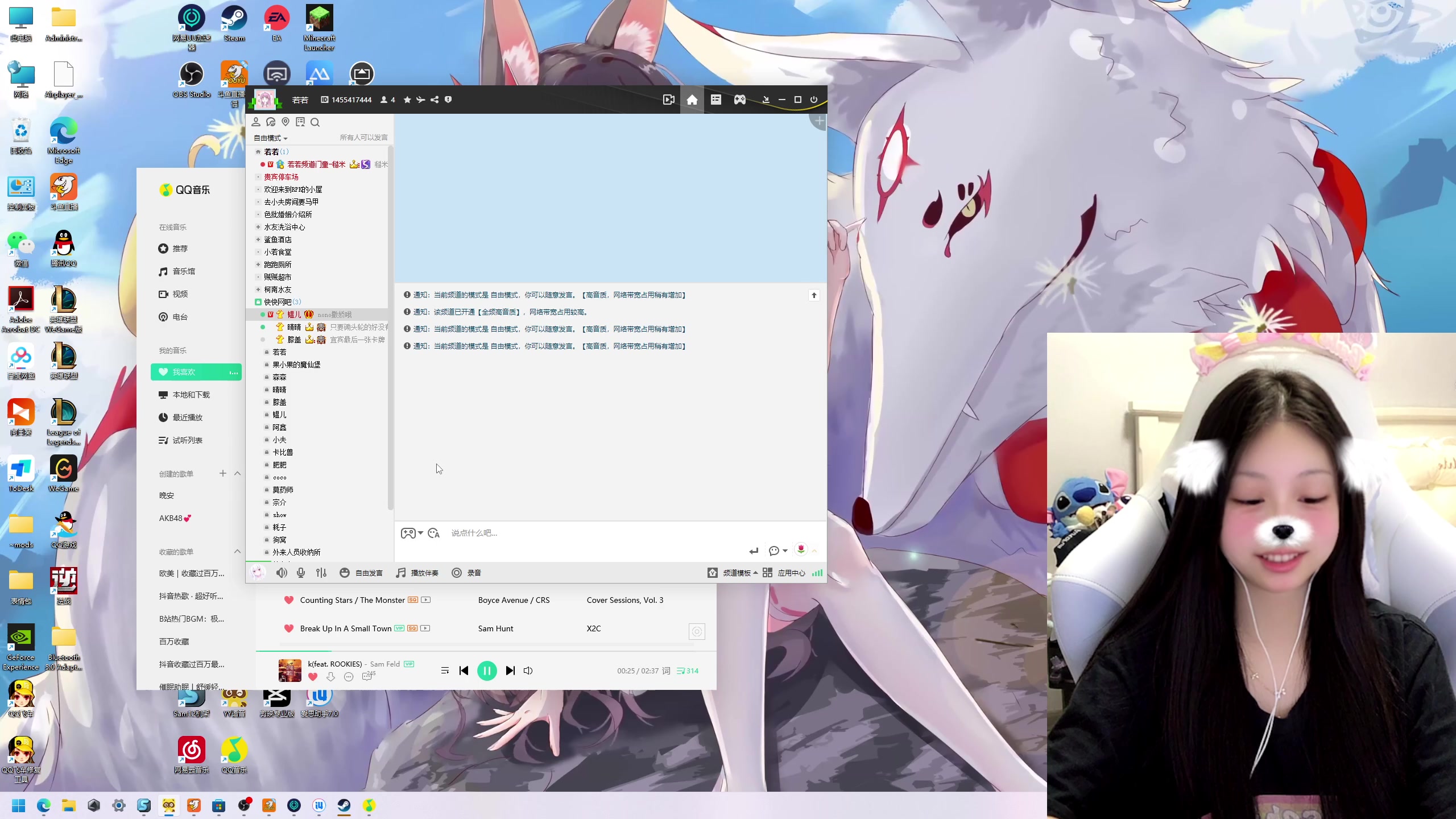Click the 自由发言 free speech button
The width and height of the screenshot is (1456, 819).
pyautogui.click(x=361, y=573)
